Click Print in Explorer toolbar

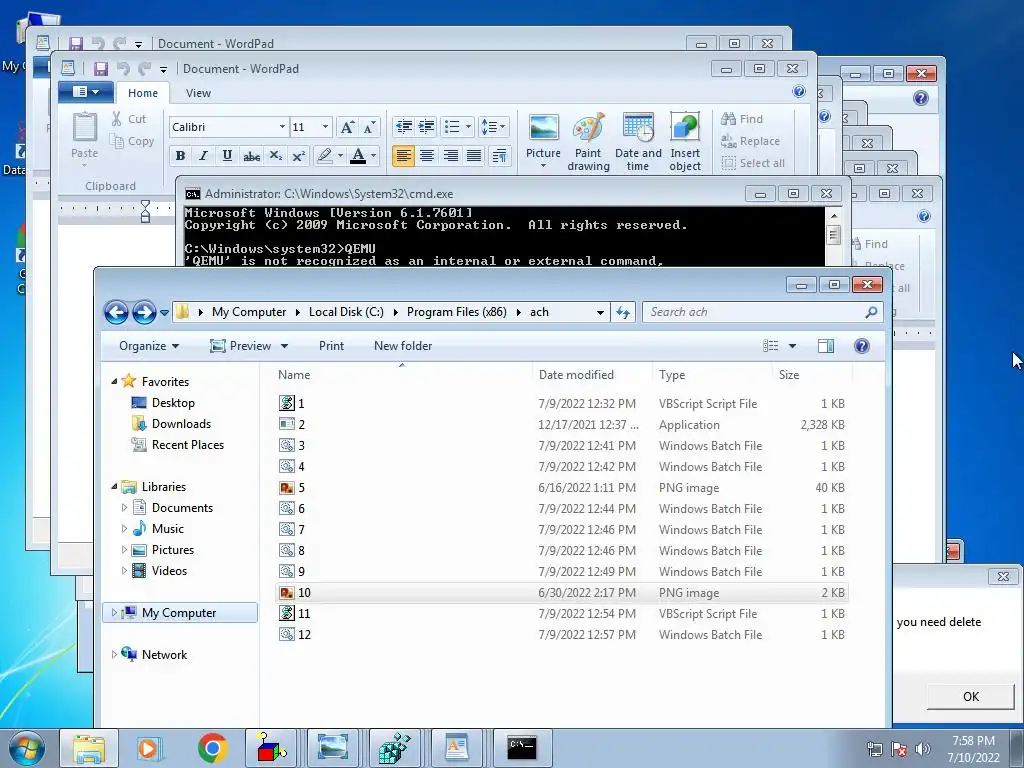[x=331, y=346]
